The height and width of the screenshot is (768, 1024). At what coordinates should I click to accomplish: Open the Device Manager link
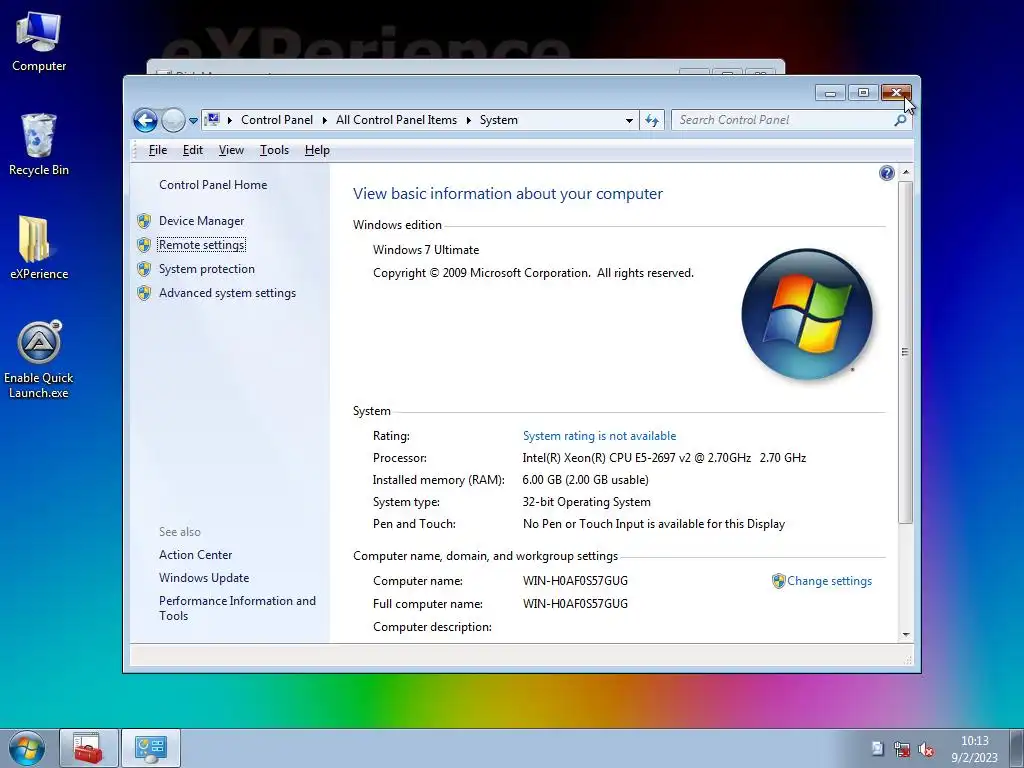(x=202, y=221)
